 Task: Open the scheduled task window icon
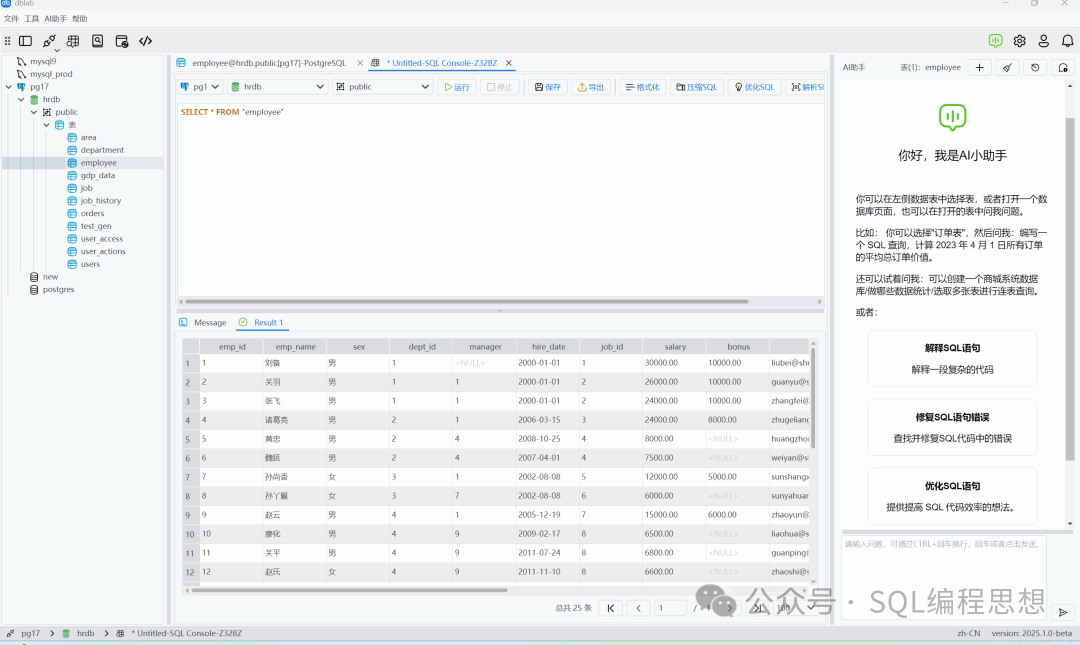coord(122,41)
